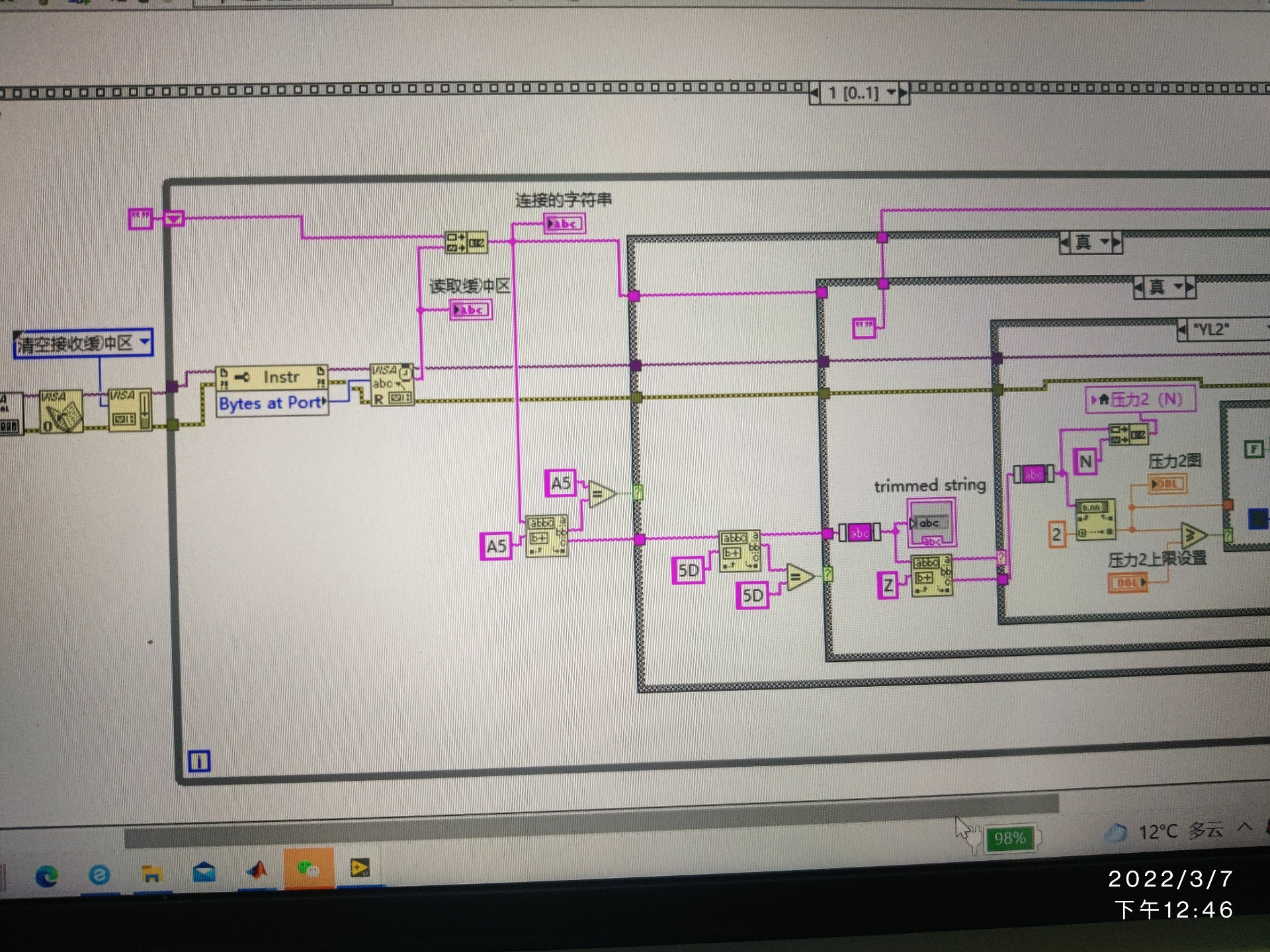This screenshot has height=952, width=1270.
Task: Open WeChat from the taskbar
Action: click(x=308, y=869)
